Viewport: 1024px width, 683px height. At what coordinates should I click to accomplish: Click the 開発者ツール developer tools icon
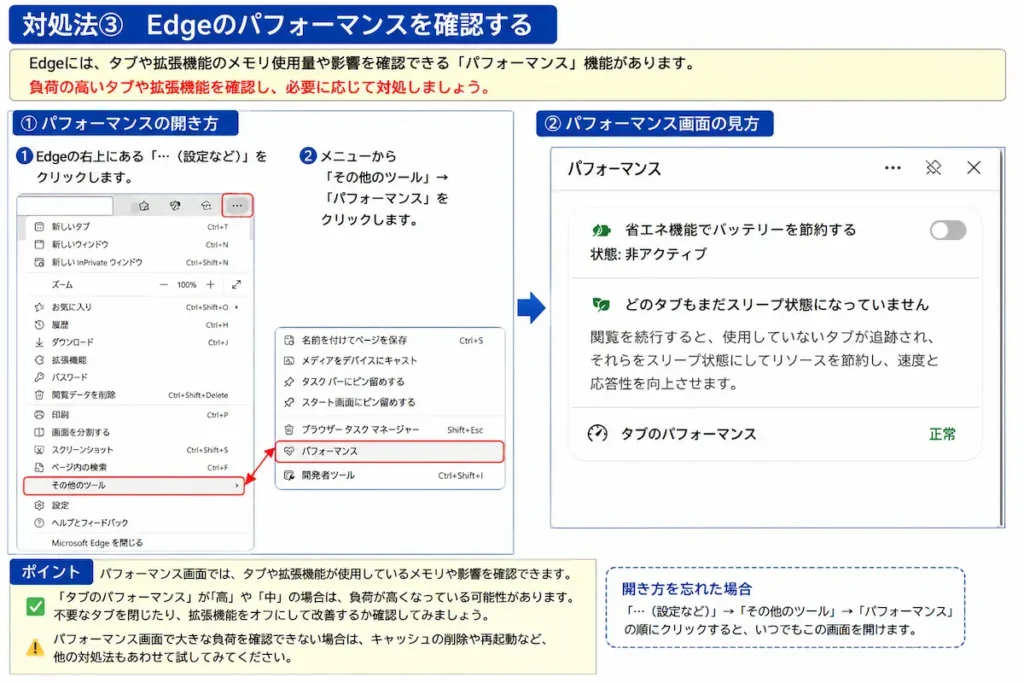289,475
